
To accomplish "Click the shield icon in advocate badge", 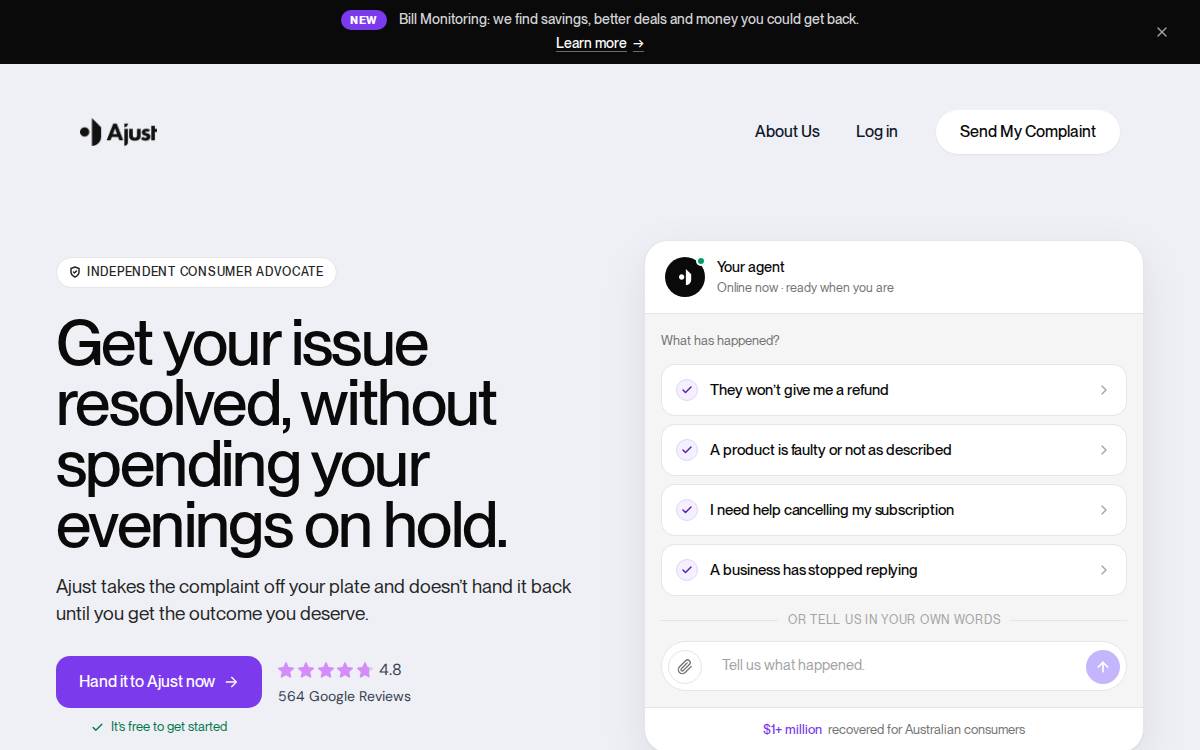I will tap(75, 272).
